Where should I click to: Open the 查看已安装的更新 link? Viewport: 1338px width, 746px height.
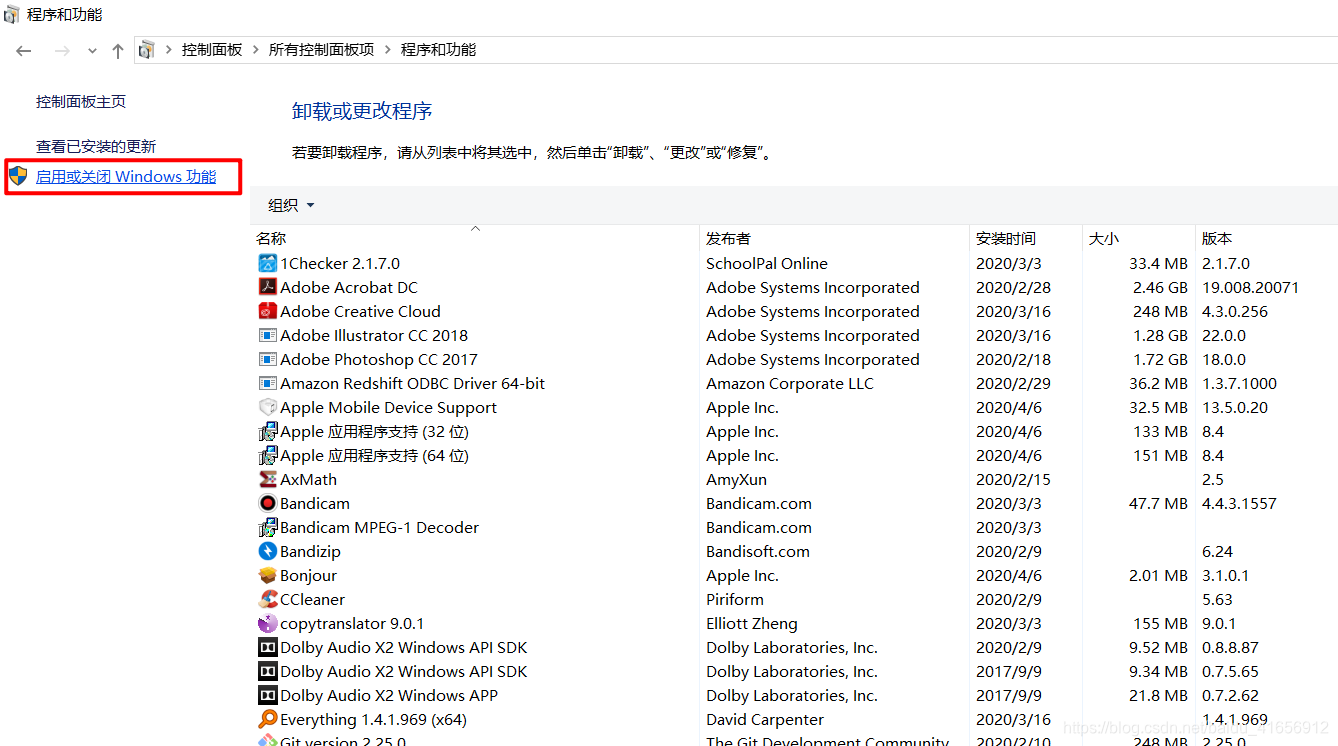click(x=96, y=146)
